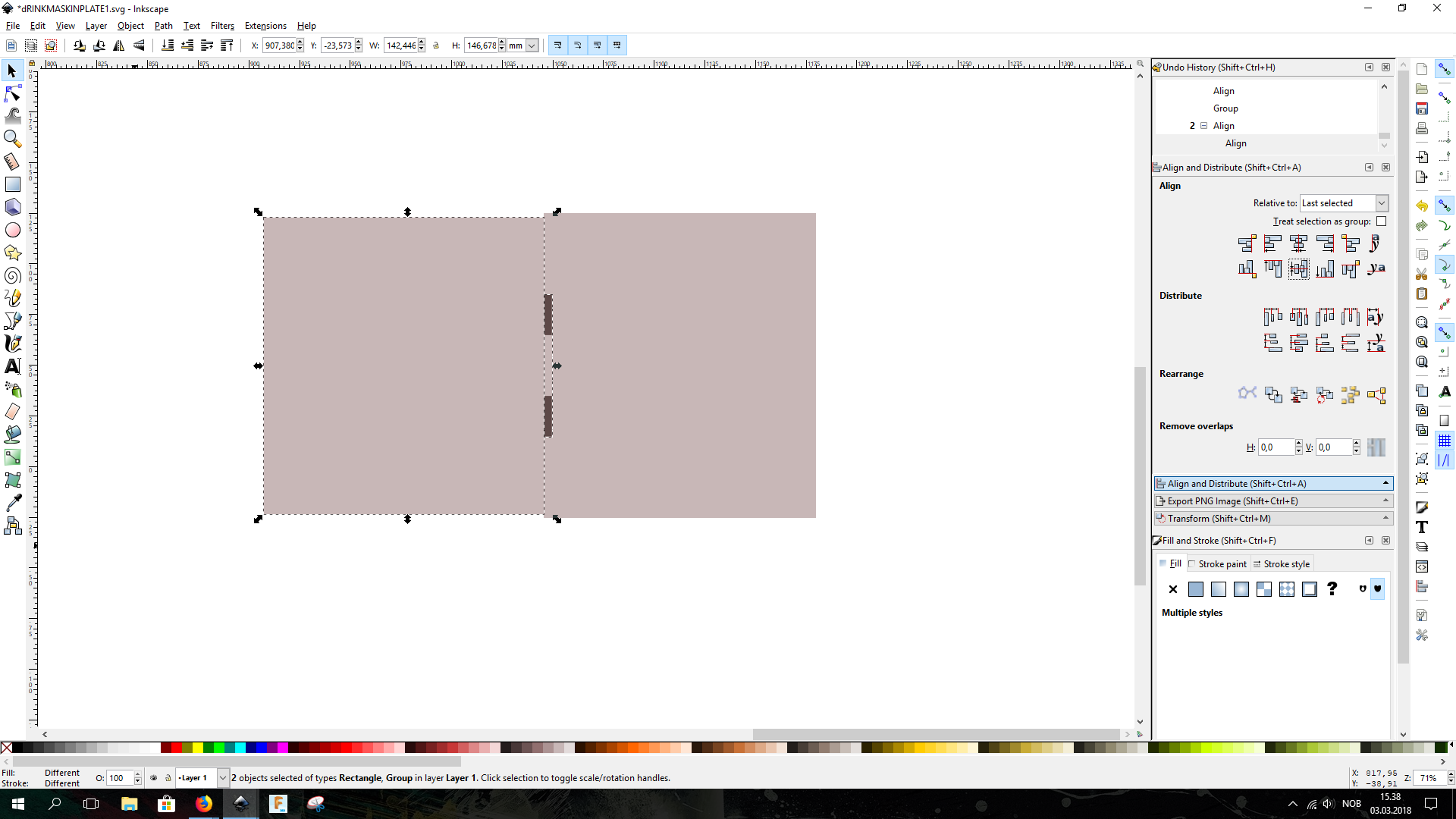Collapse Align and Distribute panel bar
This screenshot has height=819, width=1456.
[x=1273, y=484]
